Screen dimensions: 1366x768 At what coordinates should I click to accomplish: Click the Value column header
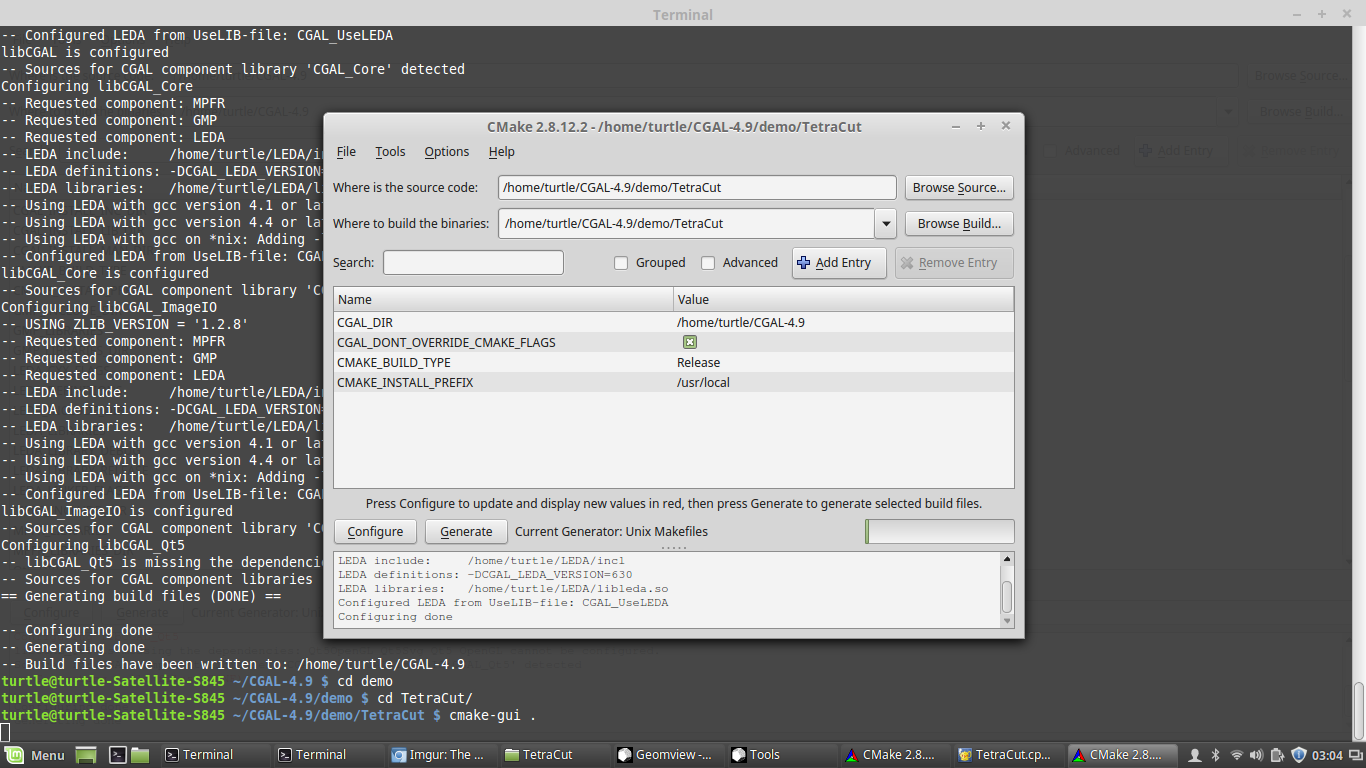click(x=843, y=299)
